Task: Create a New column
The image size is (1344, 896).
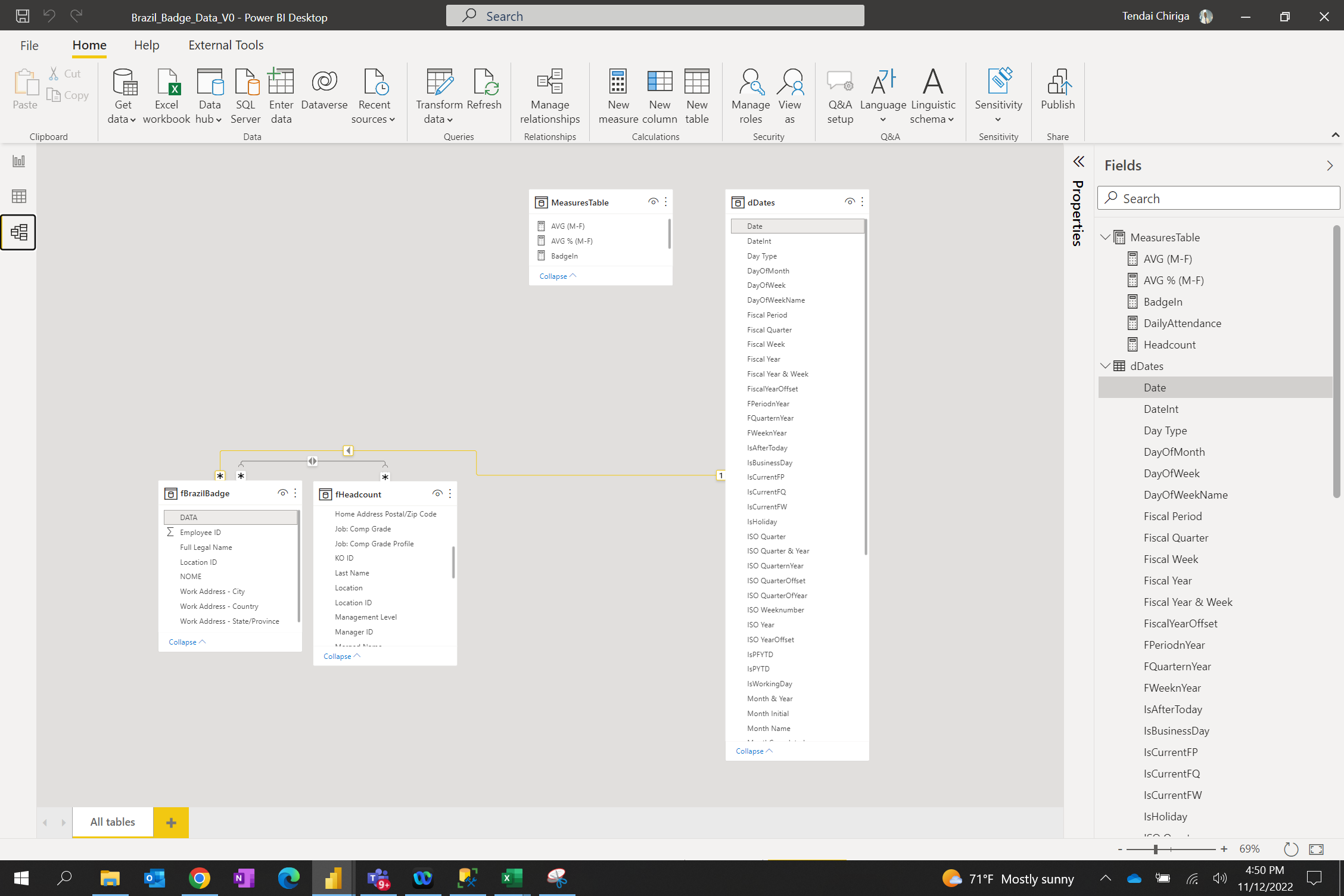Action: (659, 97)
